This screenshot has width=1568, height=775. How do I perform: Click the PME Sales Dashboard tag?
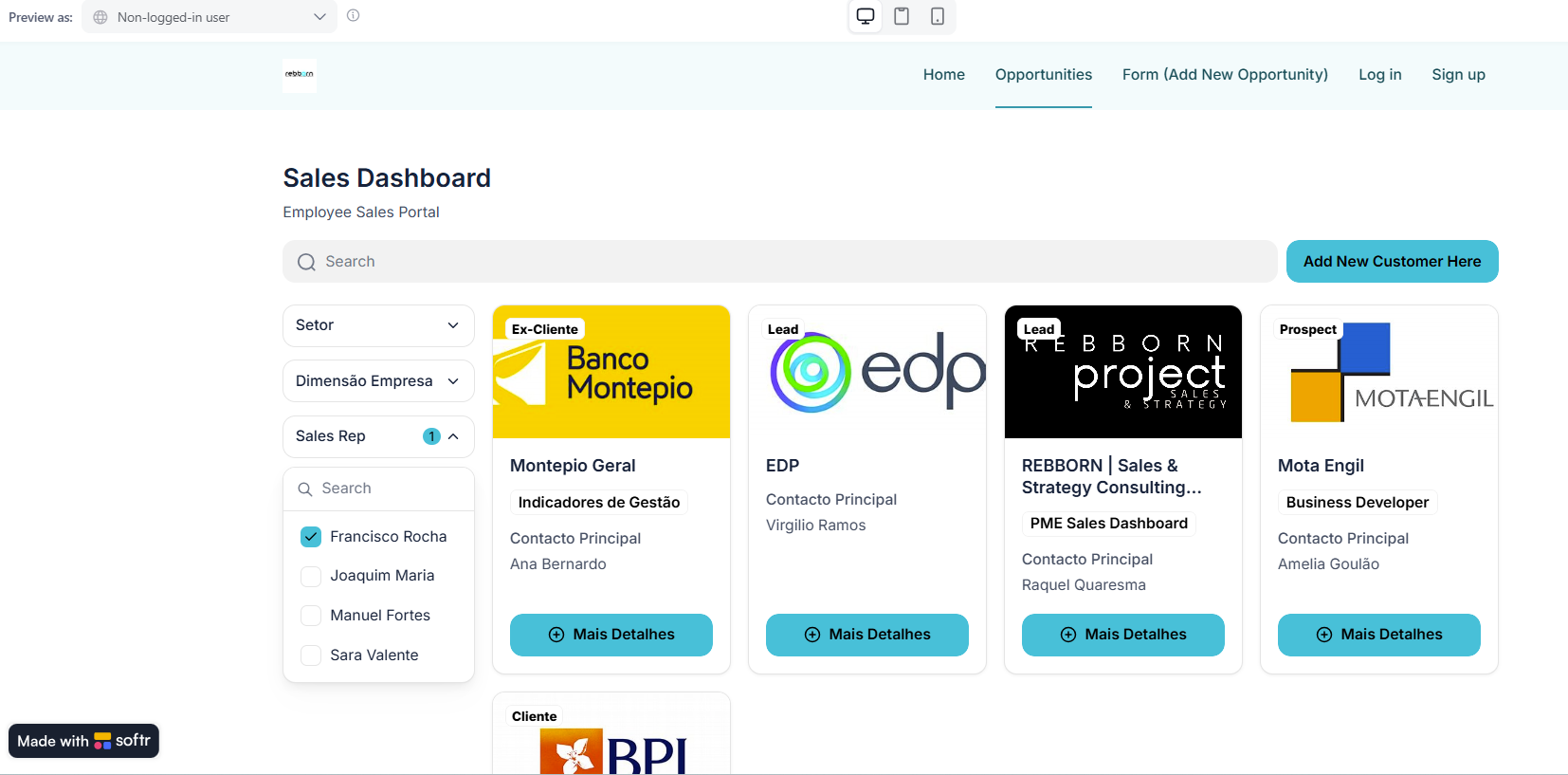click(x=1109, y=523)
